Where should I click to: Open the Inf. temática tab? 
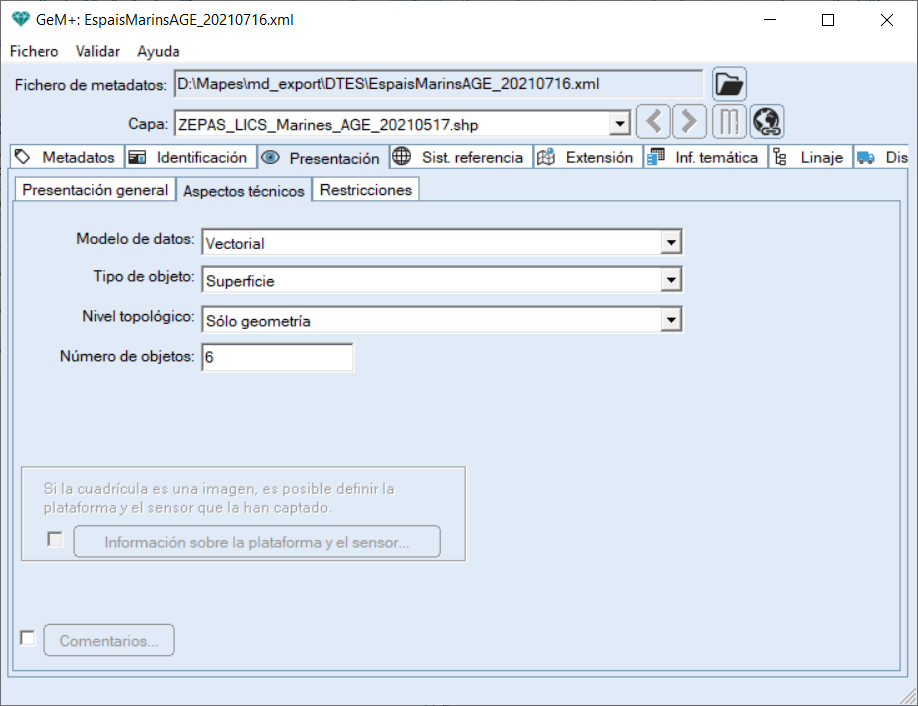coord(704,157)
